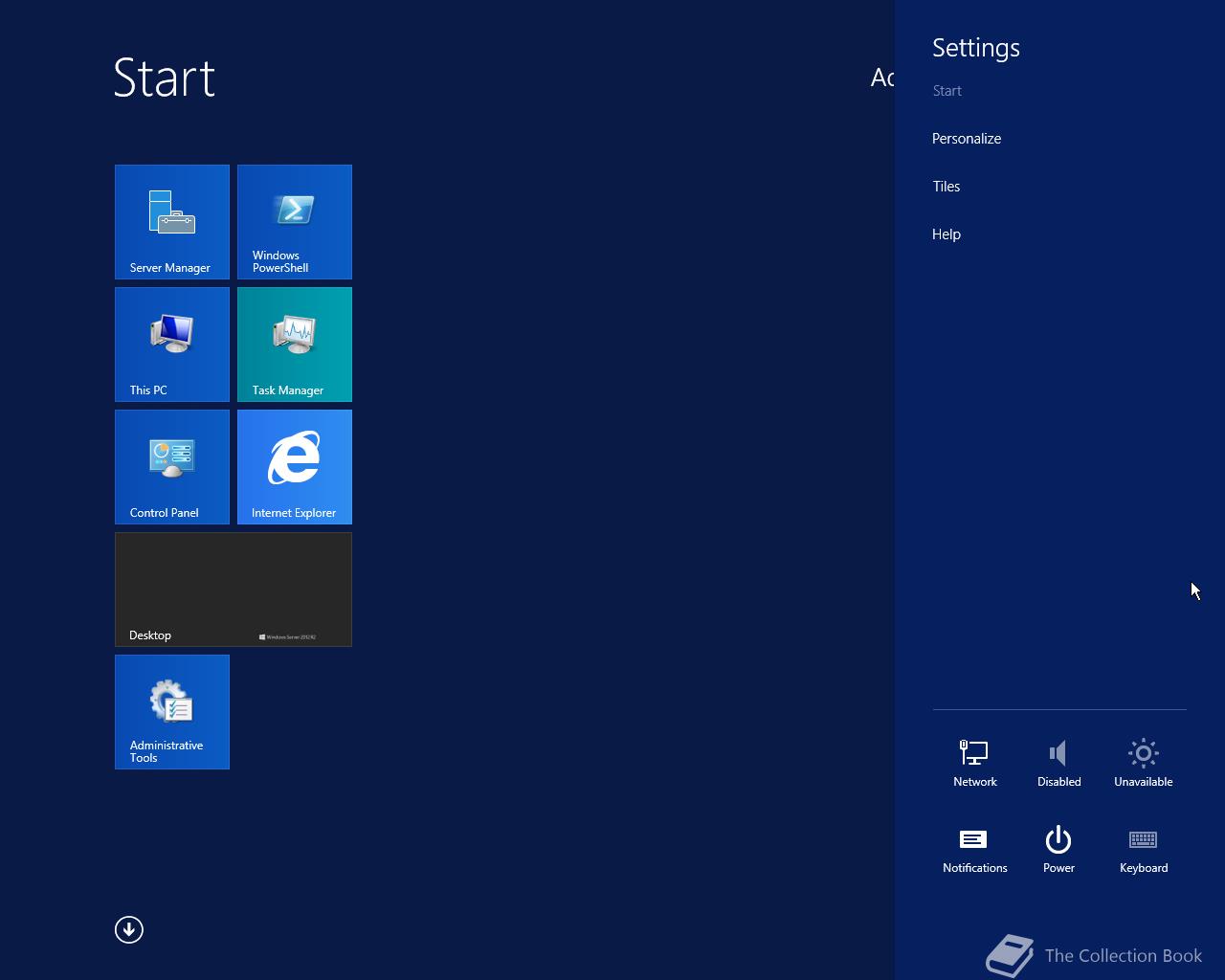Open Tiles in the Settings pane

(x=947, y=187)
